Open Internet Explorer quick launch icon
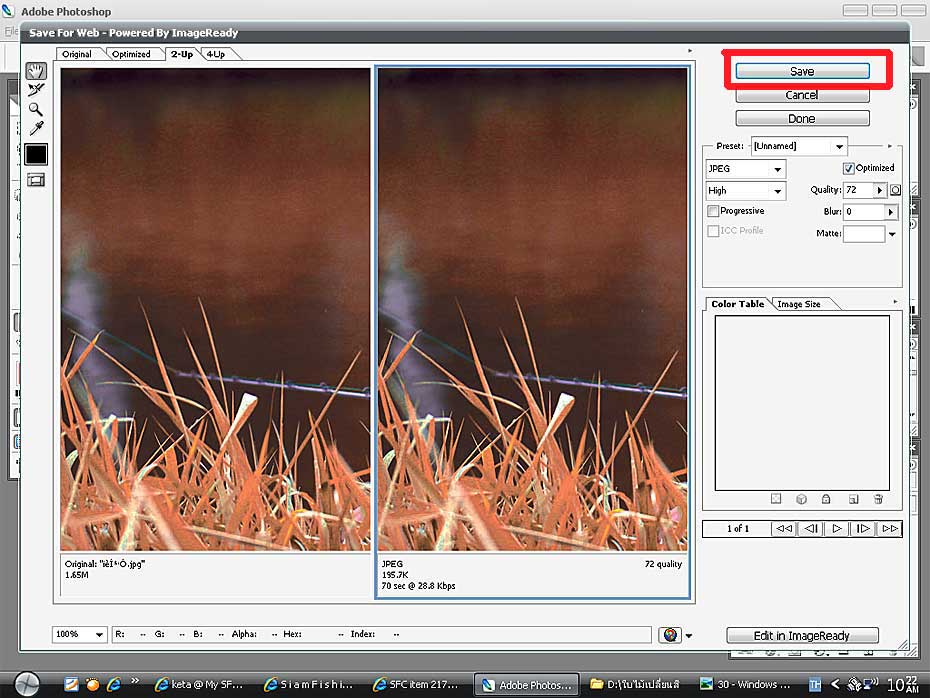 coord(113,684)
